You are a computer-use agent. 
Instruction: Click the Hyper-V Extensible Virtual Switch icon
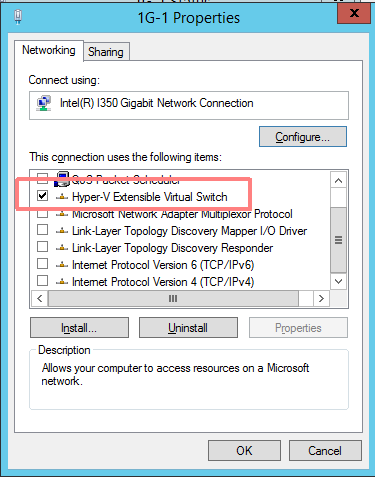pyautogui.click(x=62, y=197)
